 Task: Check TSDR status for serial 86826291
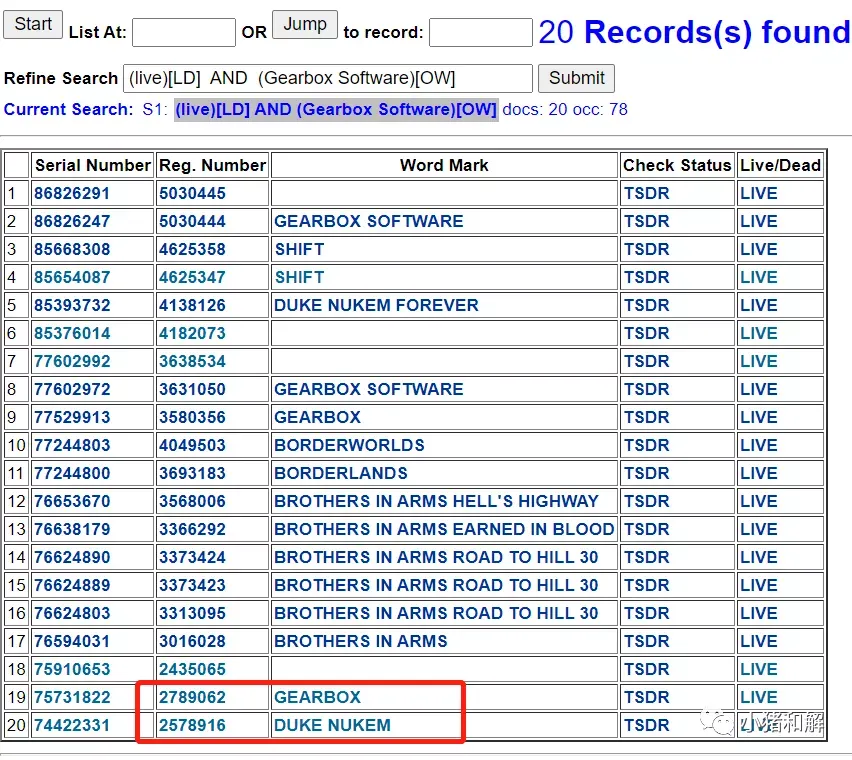646,193
